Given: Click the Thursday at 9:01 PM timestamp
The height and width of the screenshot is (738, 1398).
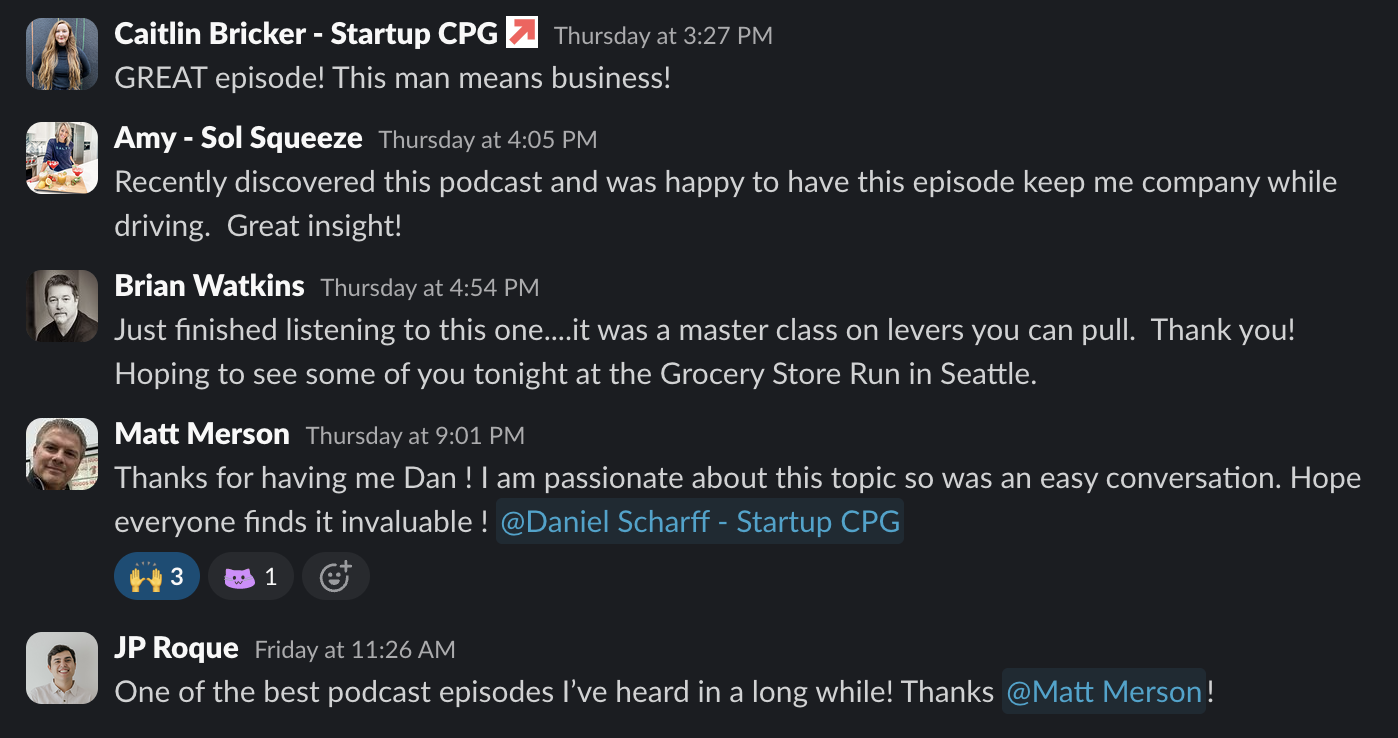Looking at the screenshot, I should 415,436.
